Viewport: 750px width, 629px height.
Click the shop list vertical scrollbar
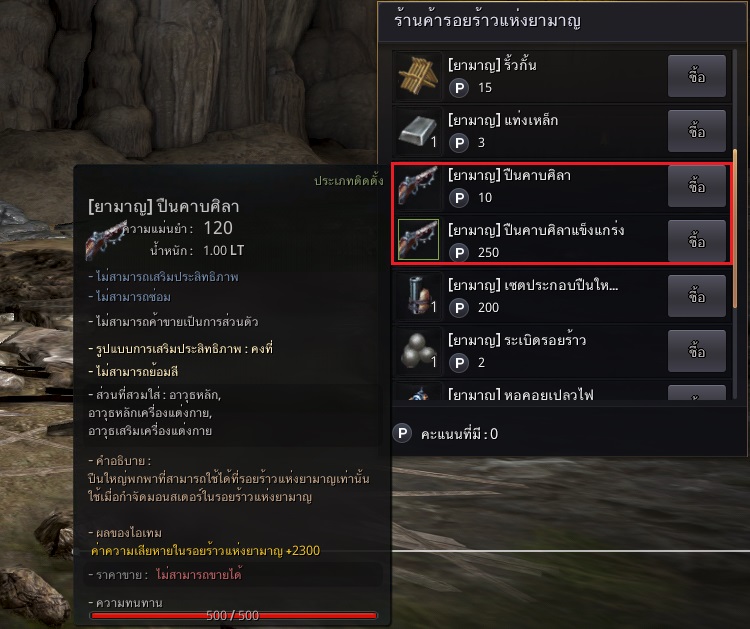coord(735,229)
